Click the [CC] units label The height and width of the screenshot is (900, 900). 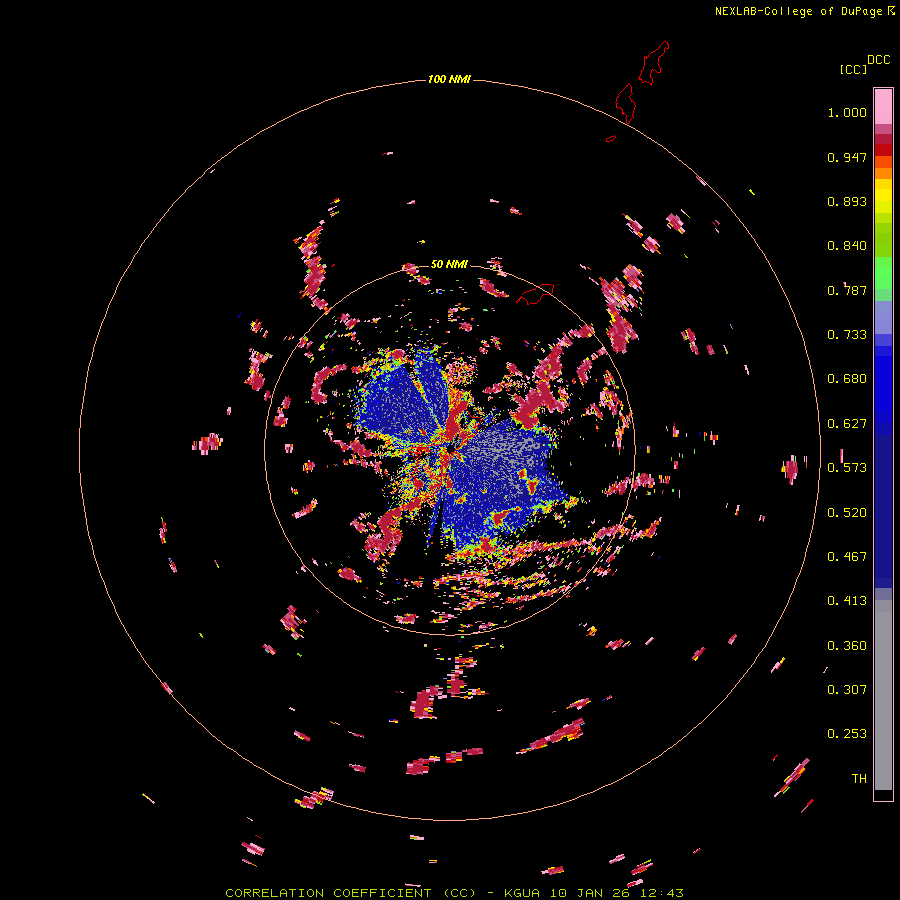[853, 69]
